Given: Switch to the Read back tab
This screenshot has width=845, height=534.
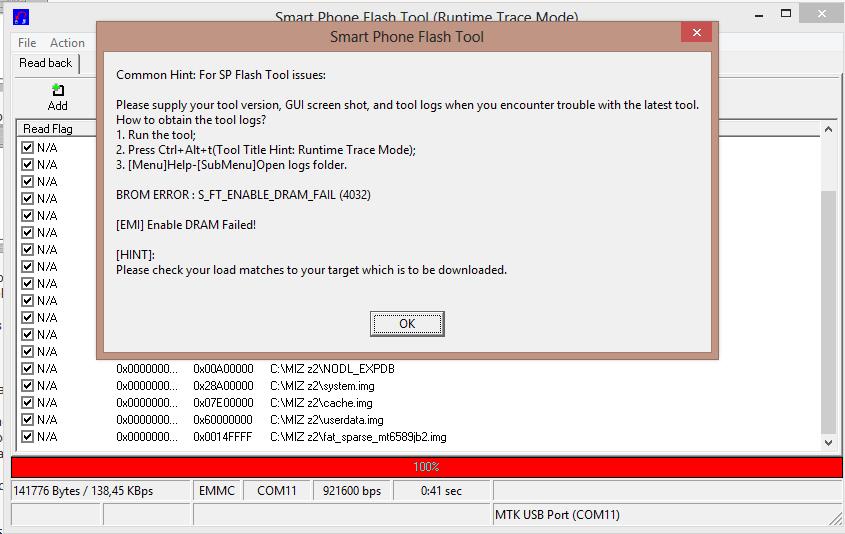Looking at the screenshot, I should point(45,63).
